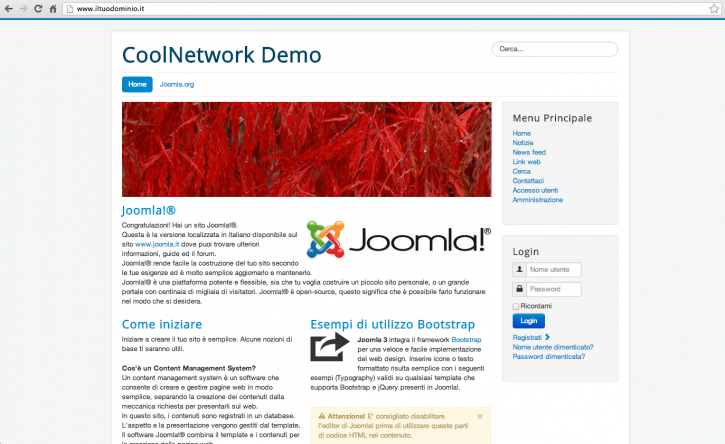Bookmark page with star icon
This screenshot has width=725, height=444.
[x=714, y=8]
